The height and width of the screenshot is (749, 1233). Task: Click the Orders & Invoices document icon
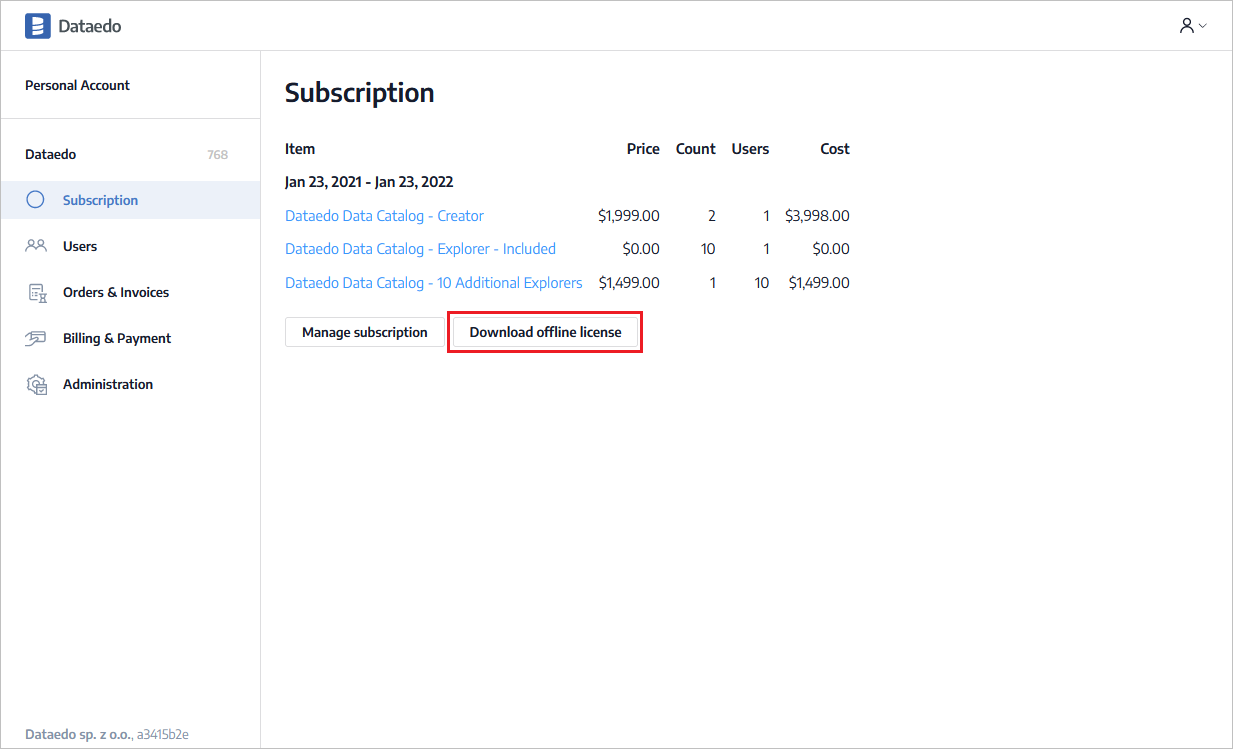point(37,292)
